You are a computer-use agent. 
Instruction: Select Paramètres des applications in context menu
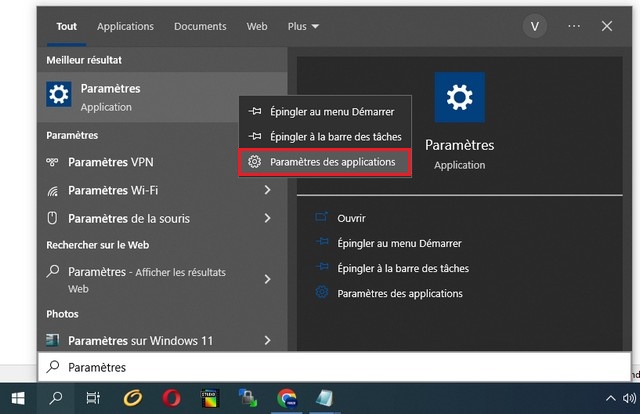point(325,162)
